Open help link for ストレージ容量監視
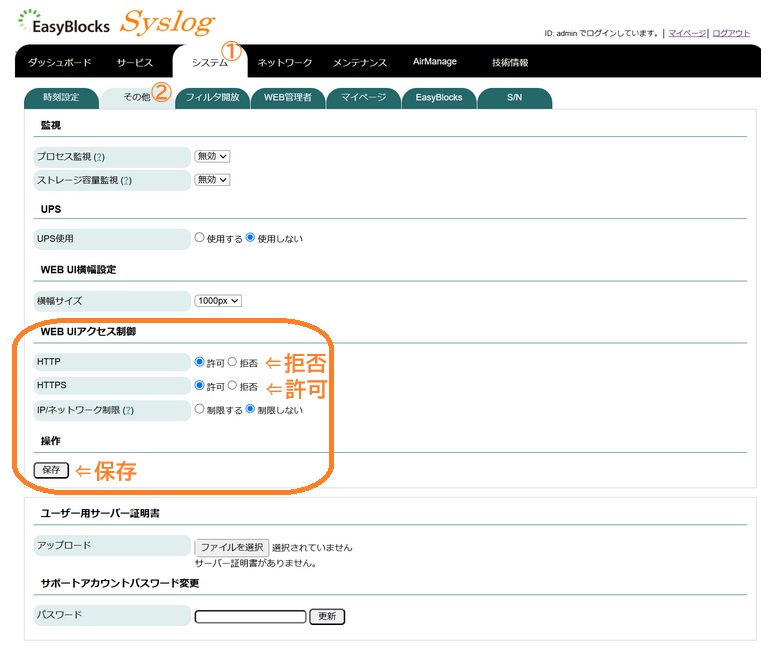Image resolution: width=779 pixels, height=655 pixels. (125, 180)
